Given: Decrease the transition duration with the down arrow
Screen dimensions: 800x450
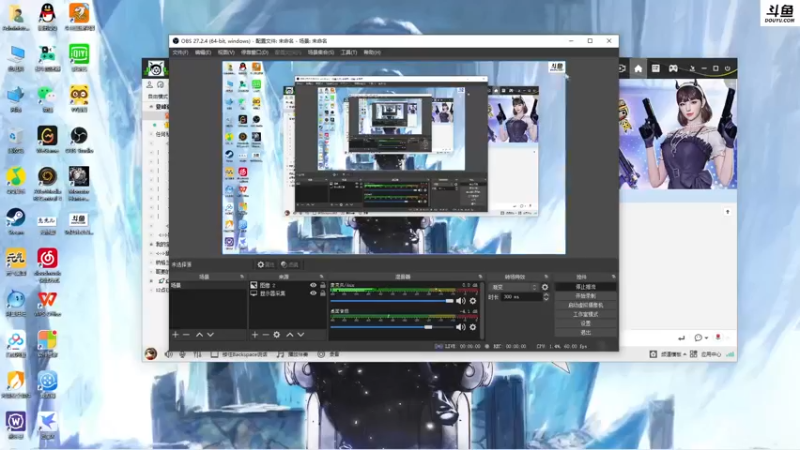Looking at the screenshot, I should (x=546, y=299).
